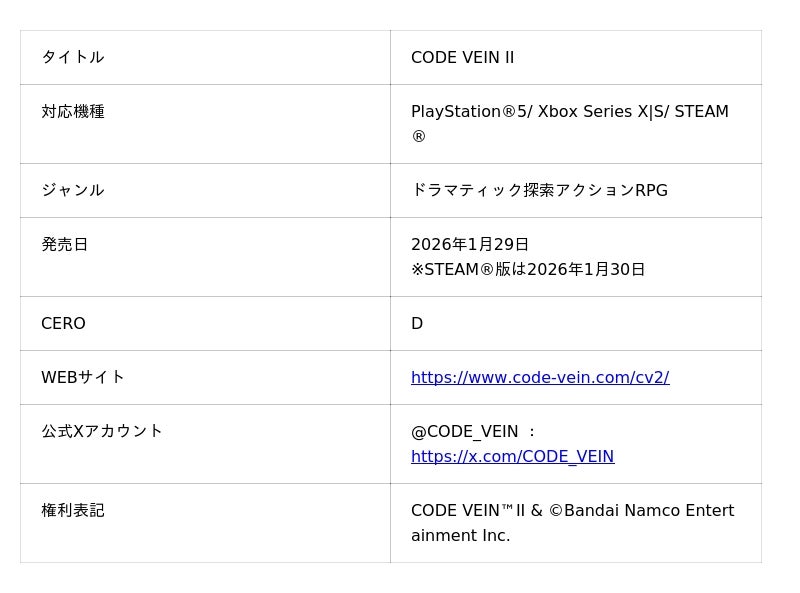Click the STEAM®版は2026年1月30日 note line
The height and width of the screenshot is (593, 800).
[x=528, y=269]
